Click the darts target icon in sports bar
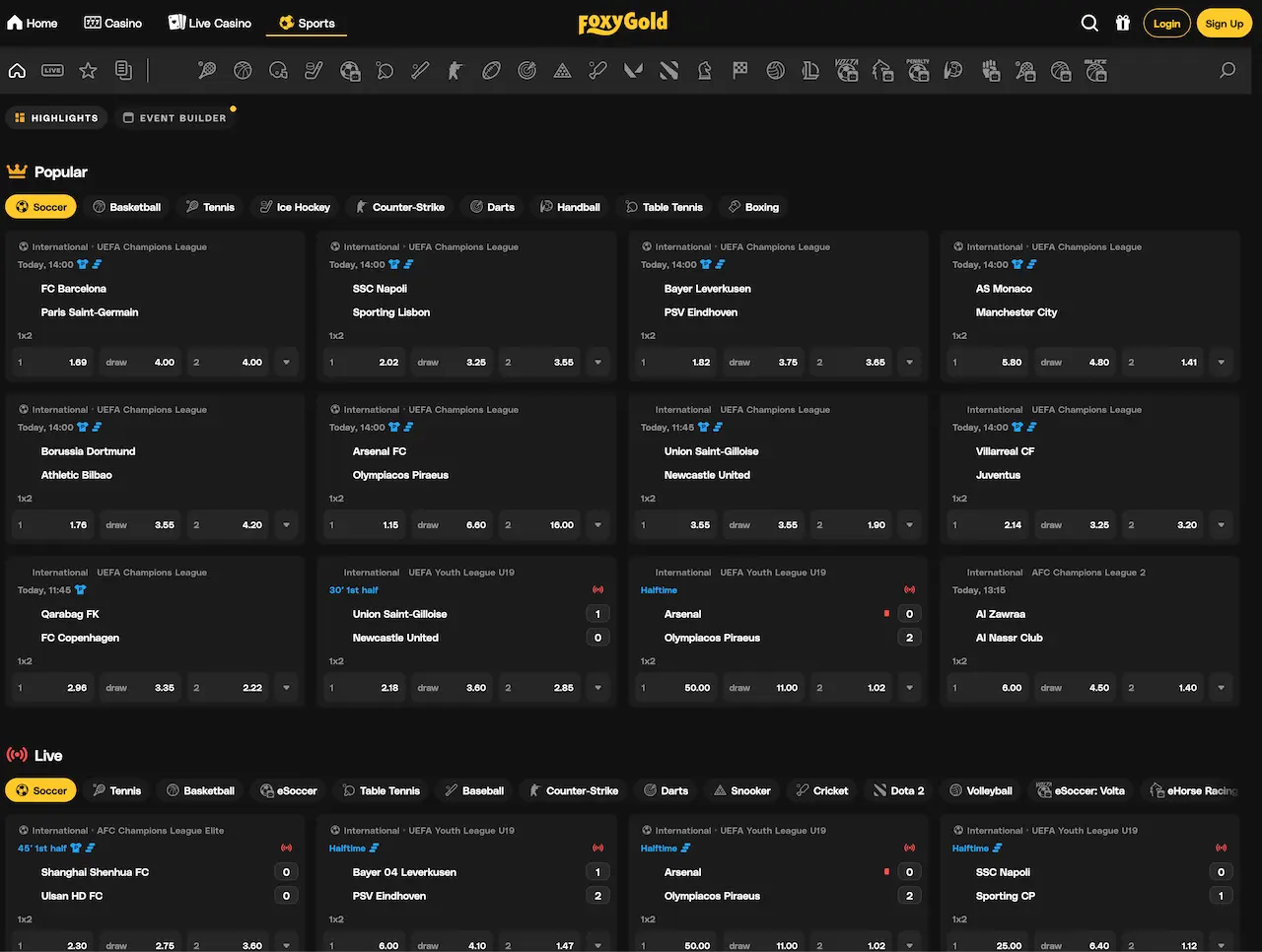Viewport: 1262px width, 952px height. pos(526,70)
